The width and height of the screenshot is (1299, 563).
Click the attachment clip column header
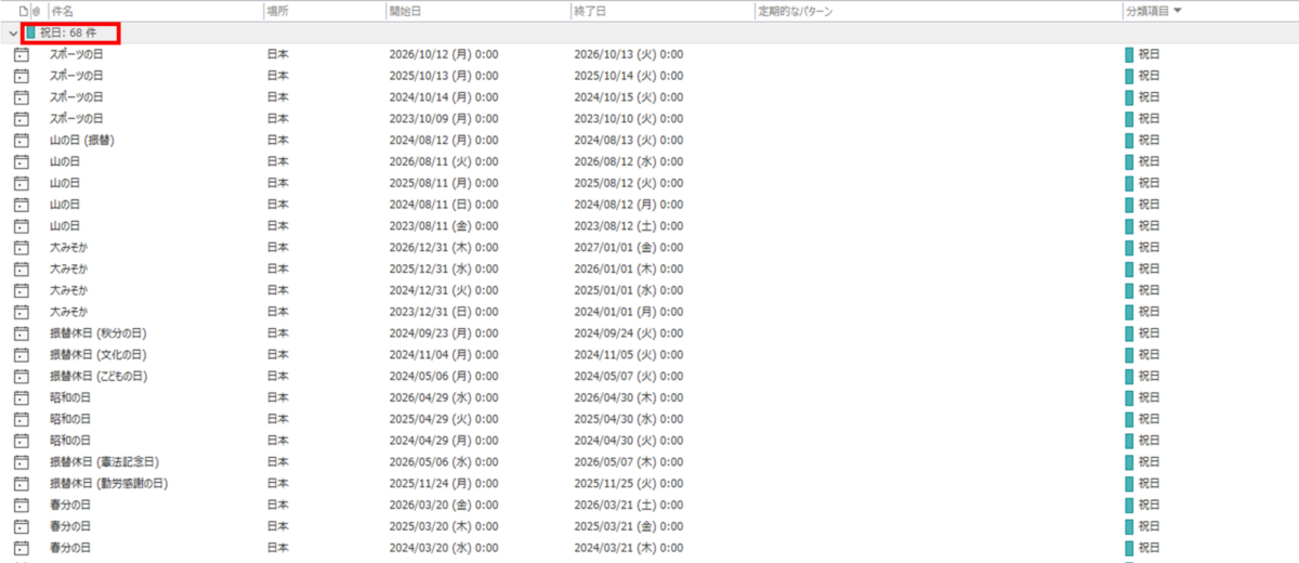pos(36,11)
